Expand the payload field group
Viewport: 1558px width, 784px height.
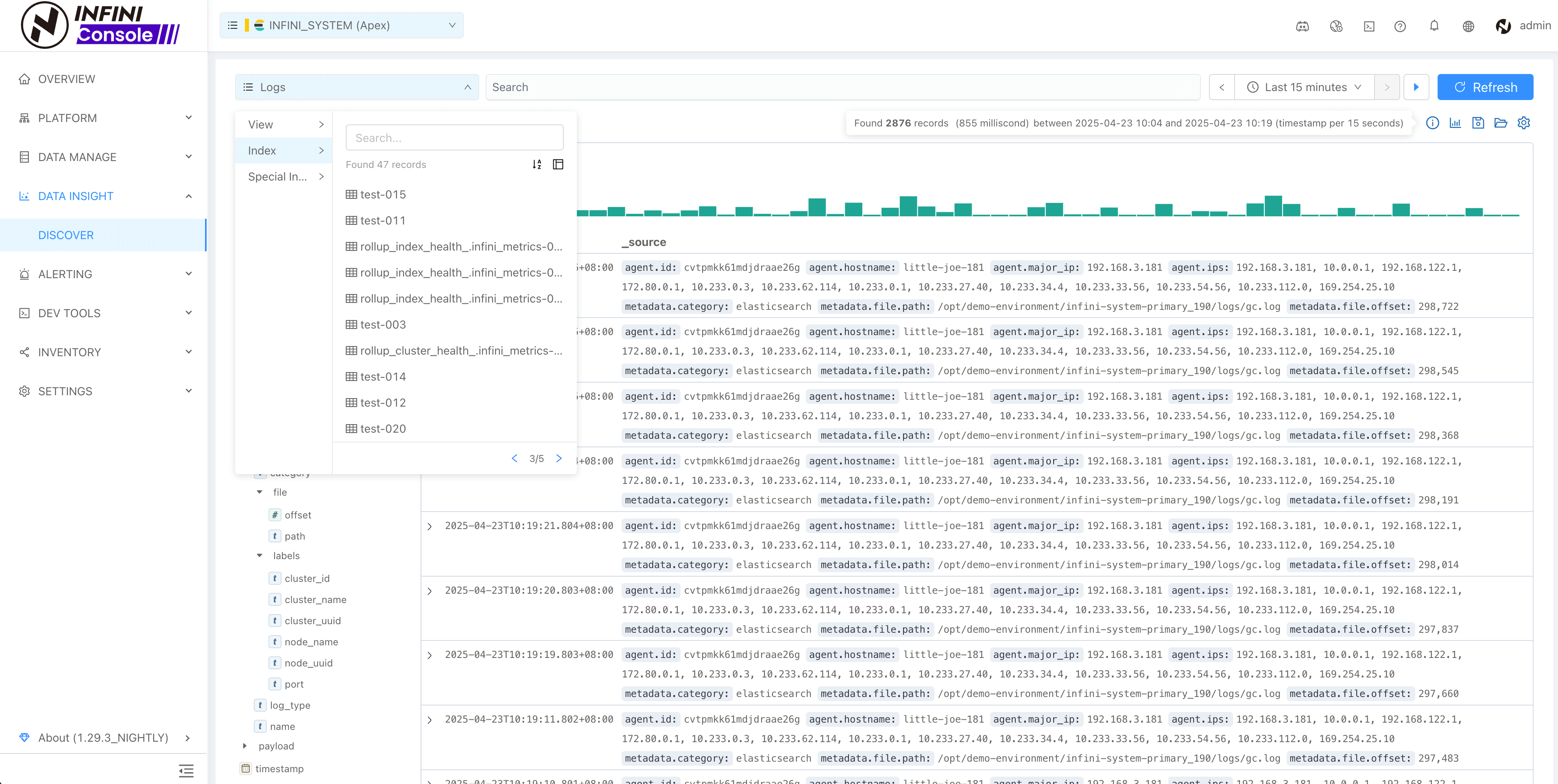(x=245, y=746)
